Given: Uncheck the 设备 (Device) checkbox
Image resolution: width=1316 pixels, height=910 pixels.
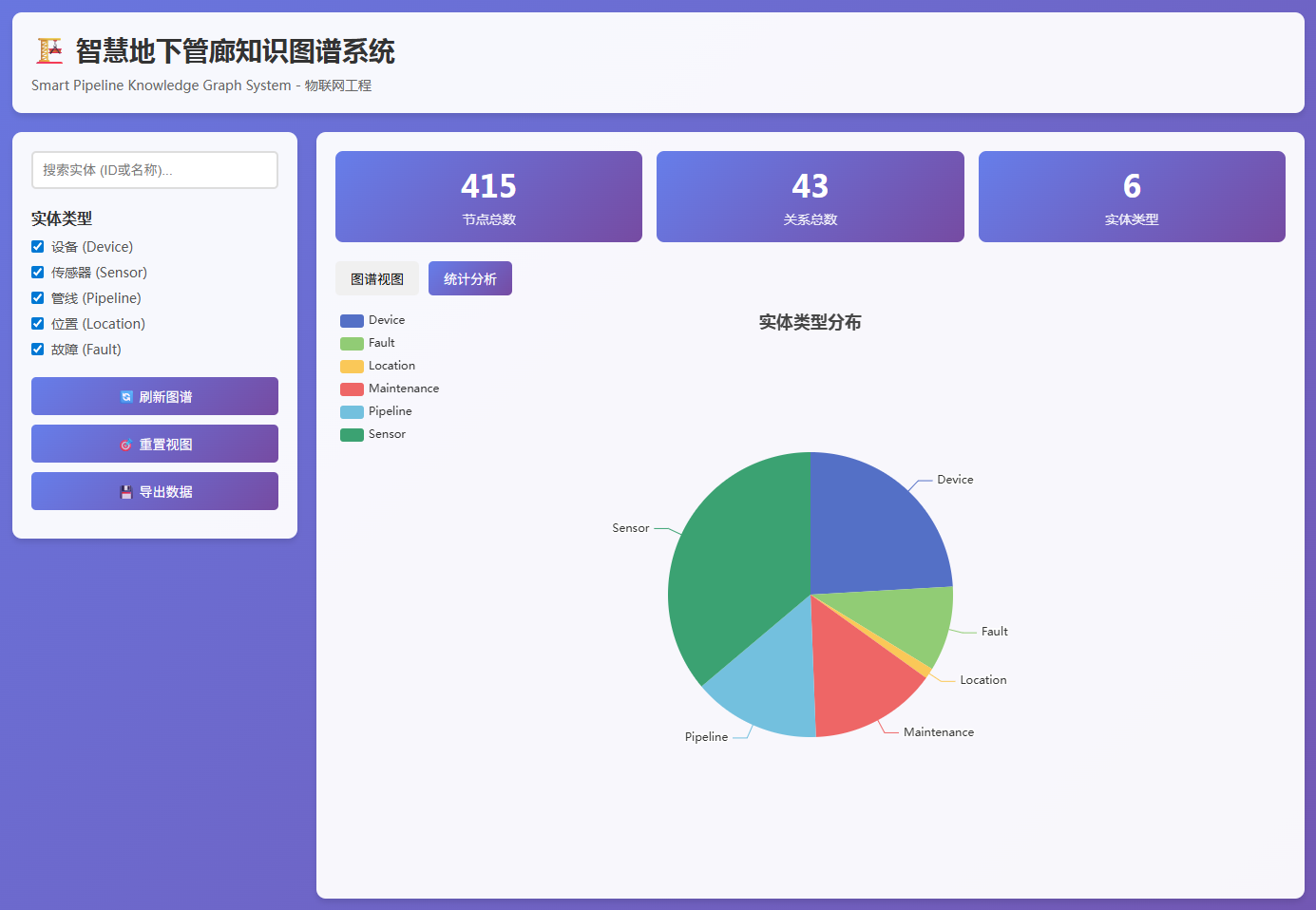Looking at the screenshot, I should (38, 247).
